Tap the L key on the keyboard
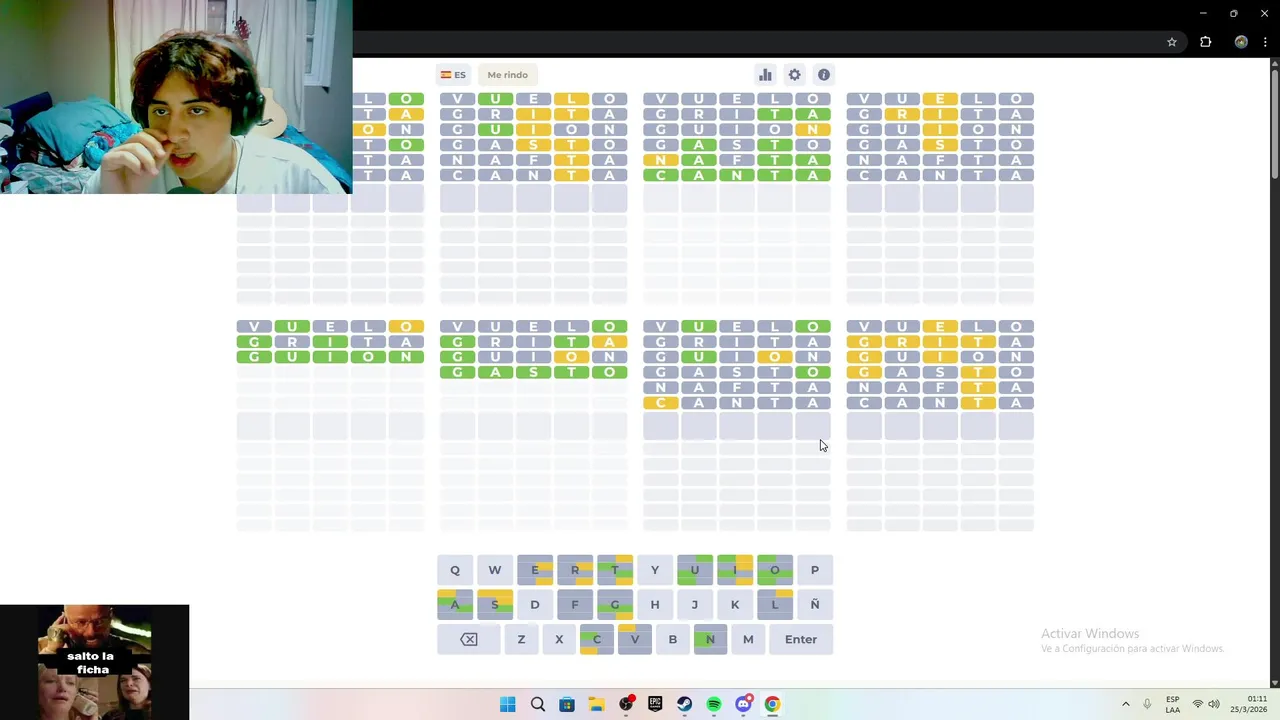Image resolution: width=1280 pixels, height=720 pixels. (775, 604)
